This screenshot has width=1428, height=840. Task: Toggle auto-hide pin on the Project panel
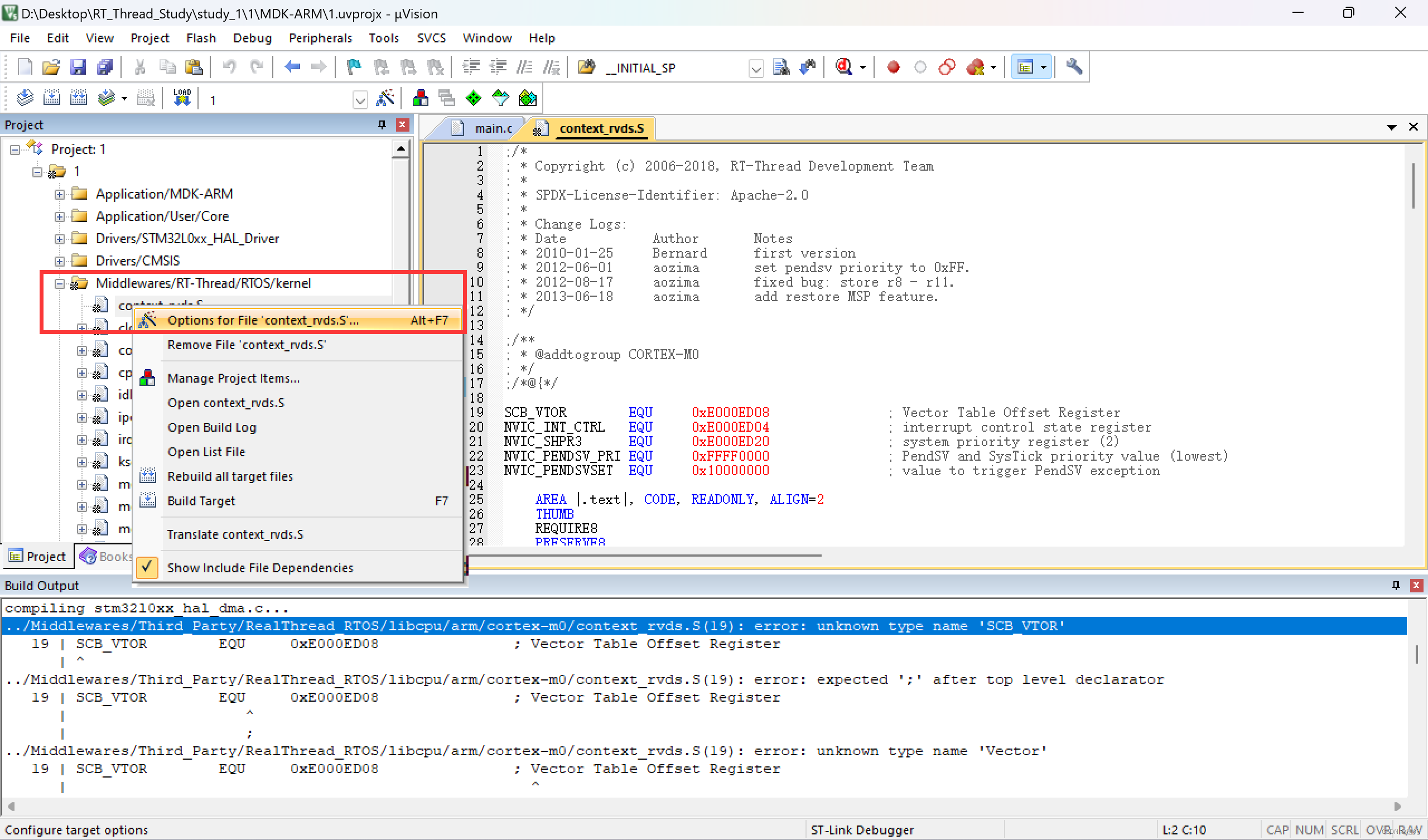coord(382,125)
